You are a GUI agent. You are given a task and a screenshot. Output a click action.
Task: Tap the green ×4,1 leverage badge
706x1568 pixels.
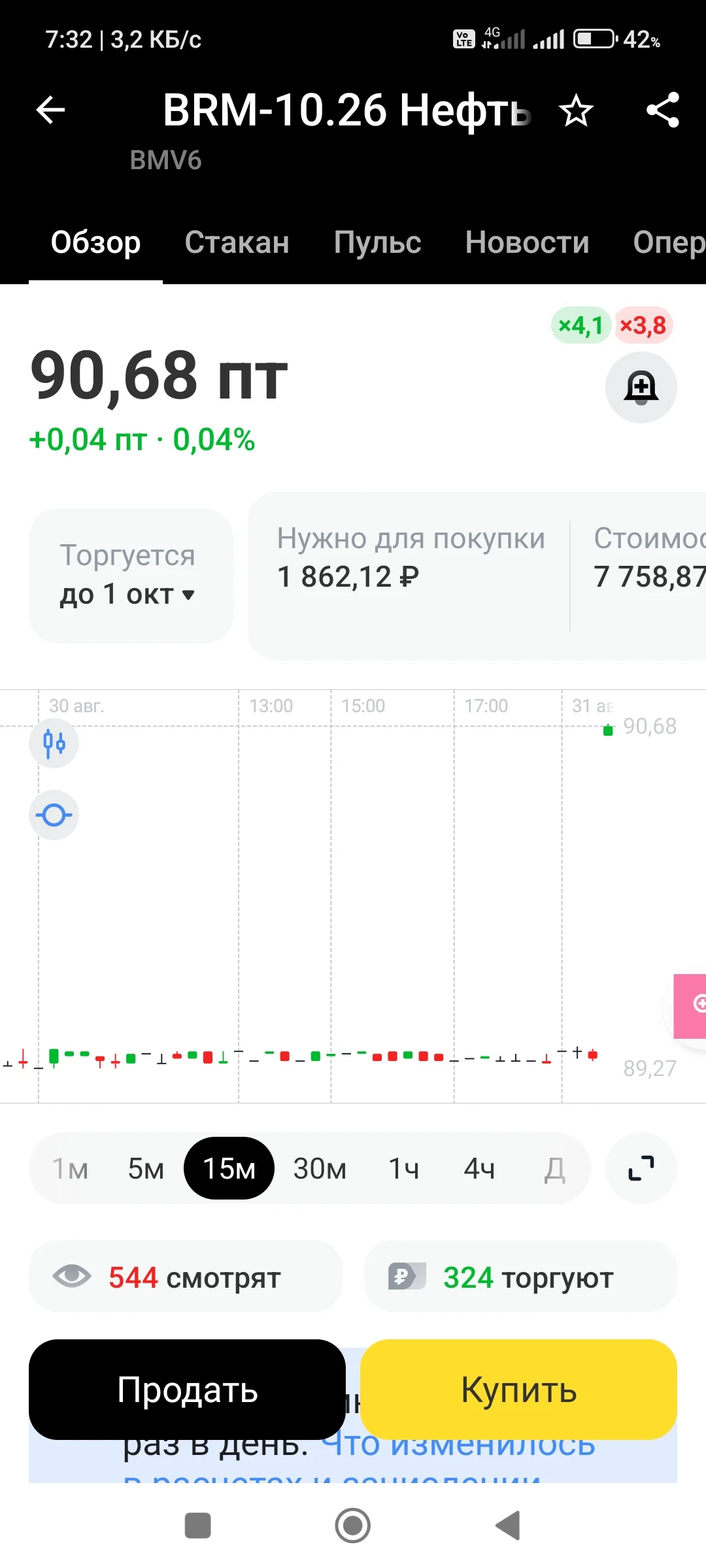point(580,325)
